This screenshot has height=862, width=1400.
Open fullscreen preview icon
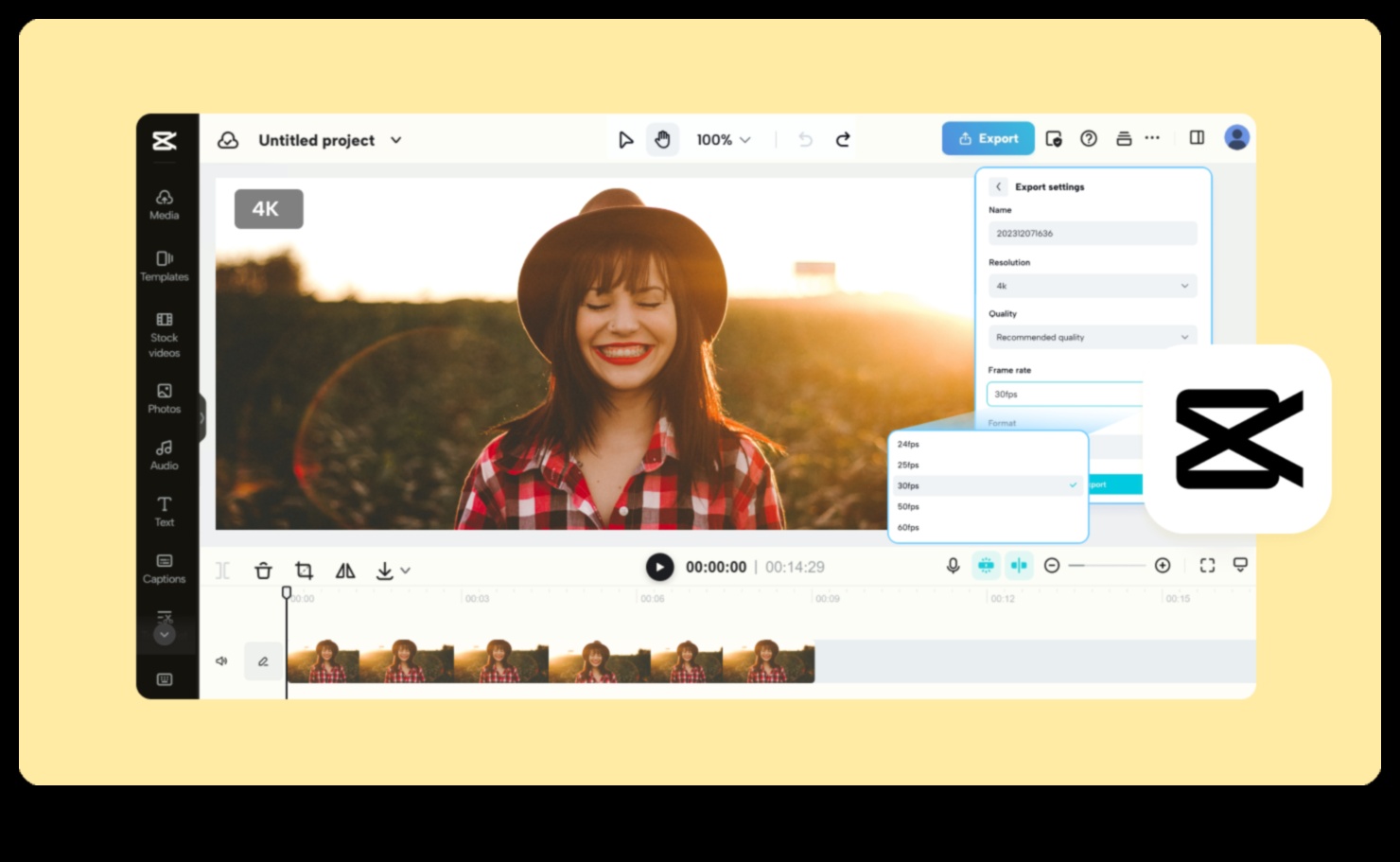[x=1207, y=566]
